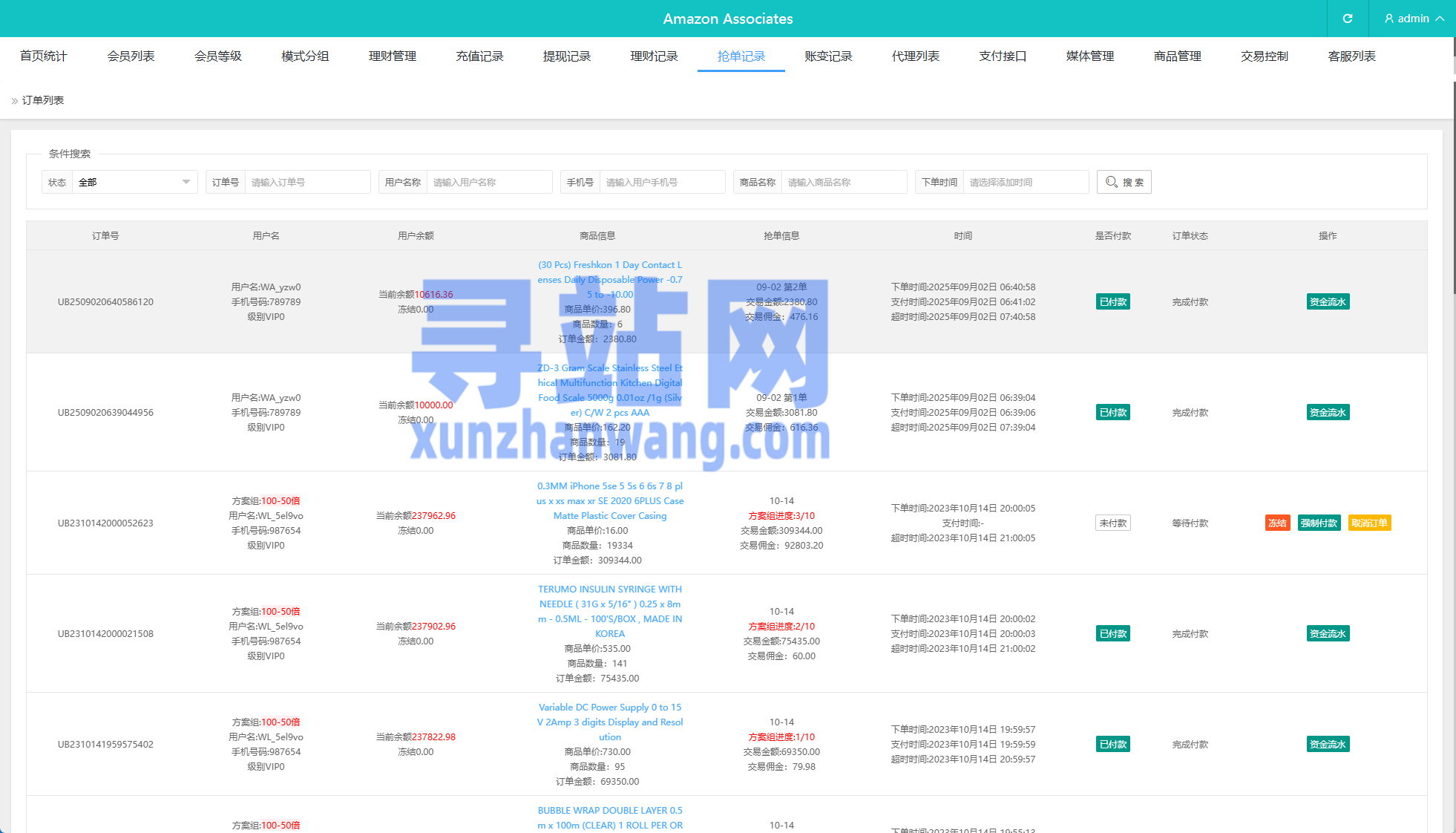Click 强制付款 for order UB2310142000052623
The width and height of the screenshot is (1456, 833).
[1319, 523]
